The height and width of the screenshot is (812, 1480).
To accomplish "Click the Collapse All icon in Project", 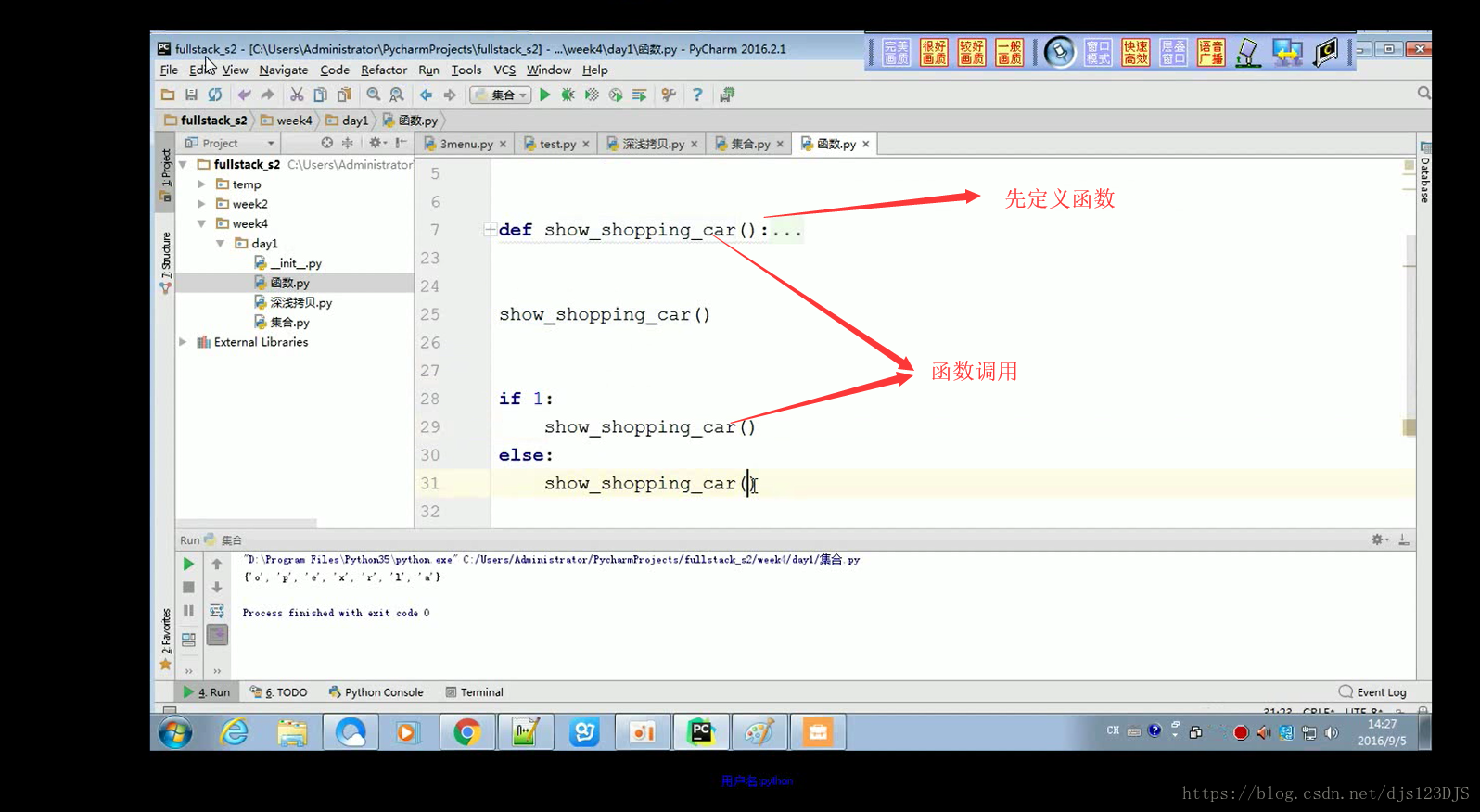I will (348, 143).
